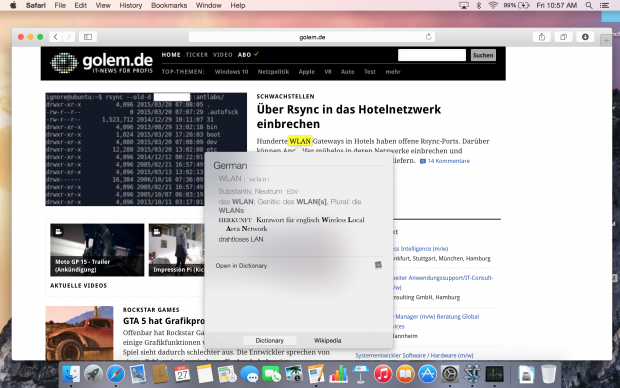Open the ABO subscription link
Viewport: 620px width, 388px height.
244,55
